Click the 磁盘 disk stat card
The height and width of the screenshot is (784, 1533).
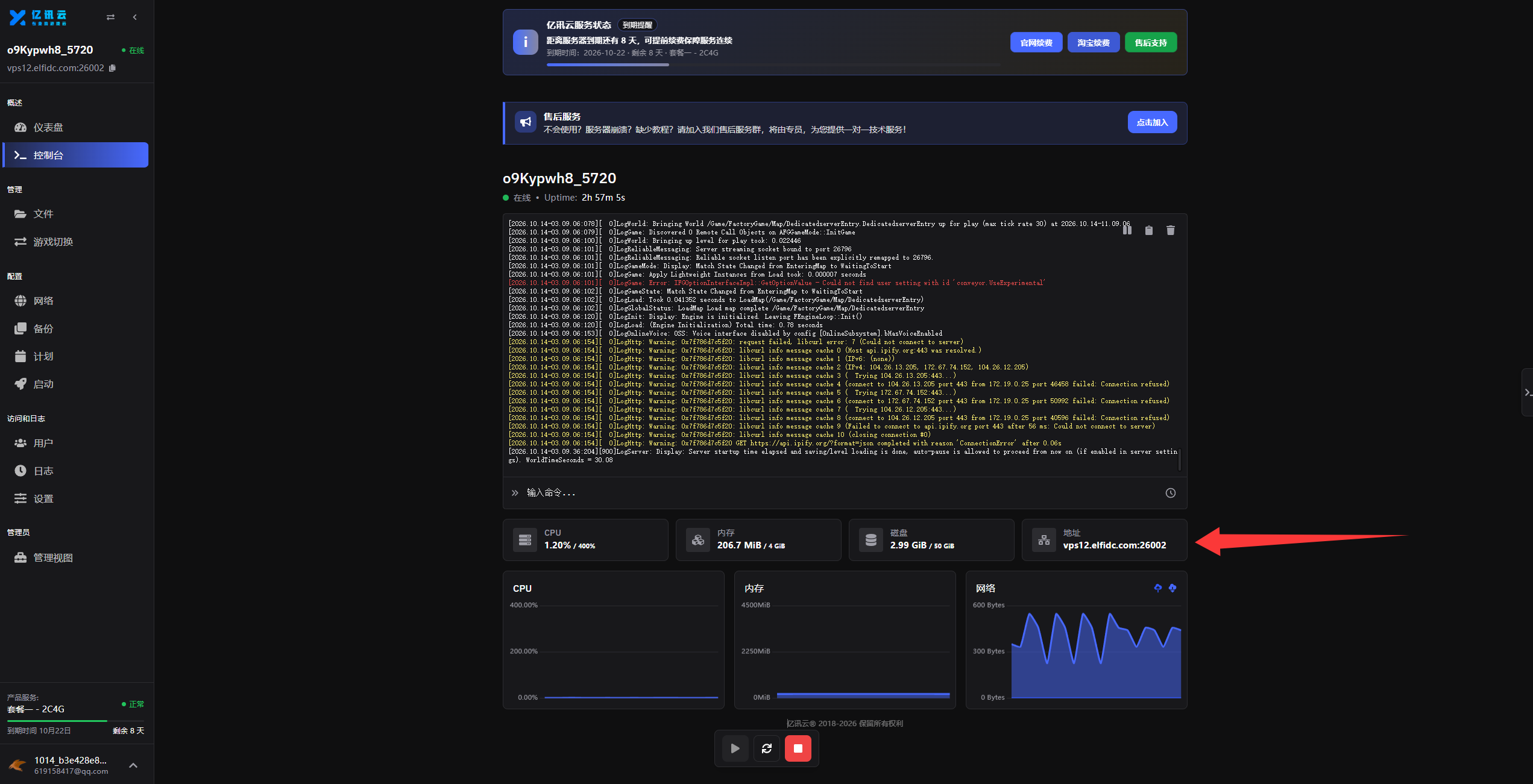(931, 540)
